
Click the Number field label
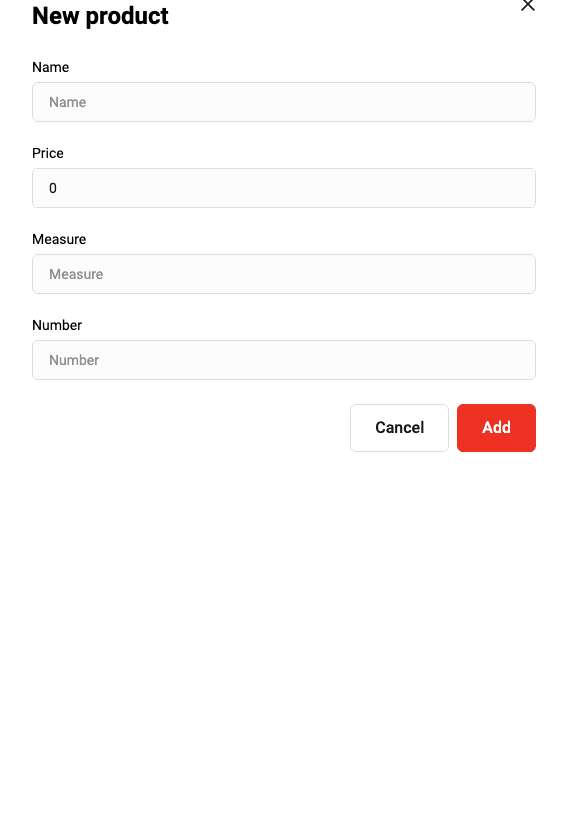click(57, 325)
